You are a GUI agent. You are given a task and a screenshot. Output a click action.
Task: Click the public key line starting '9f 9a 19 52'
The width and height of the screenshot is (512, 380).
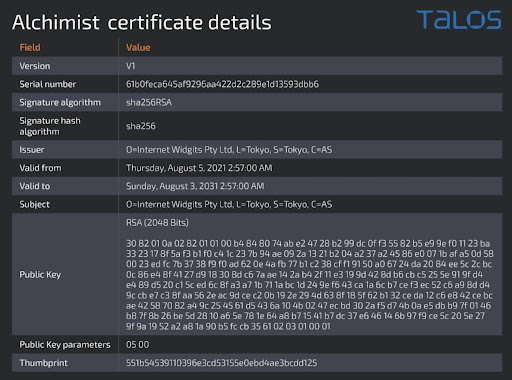coord(228,326)
